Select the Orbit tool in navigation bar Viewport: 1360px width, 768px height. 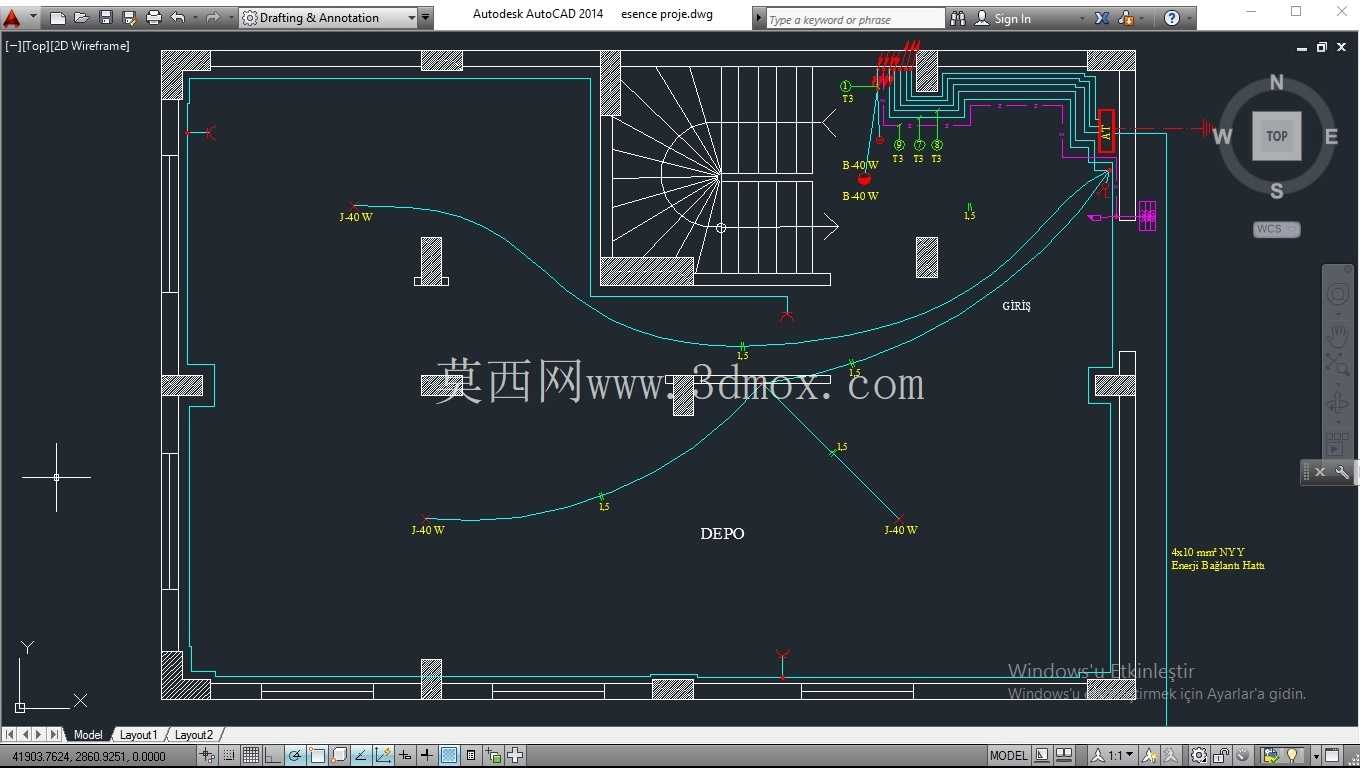click(x=1337, y=404)
